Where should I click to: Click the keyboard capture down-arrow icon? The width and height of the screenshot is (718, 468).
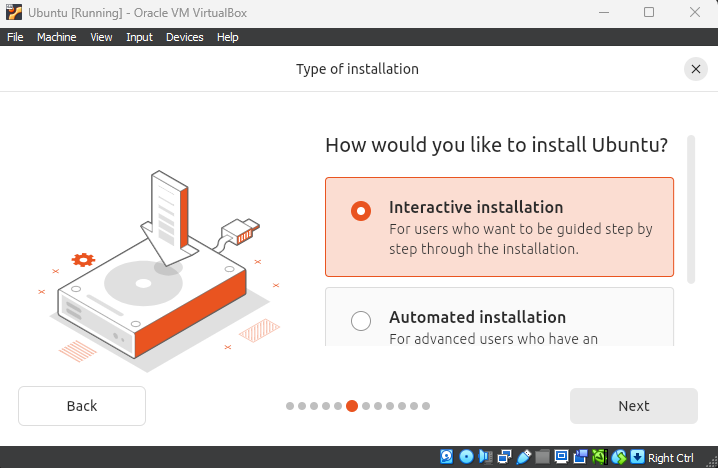point(637,457)
